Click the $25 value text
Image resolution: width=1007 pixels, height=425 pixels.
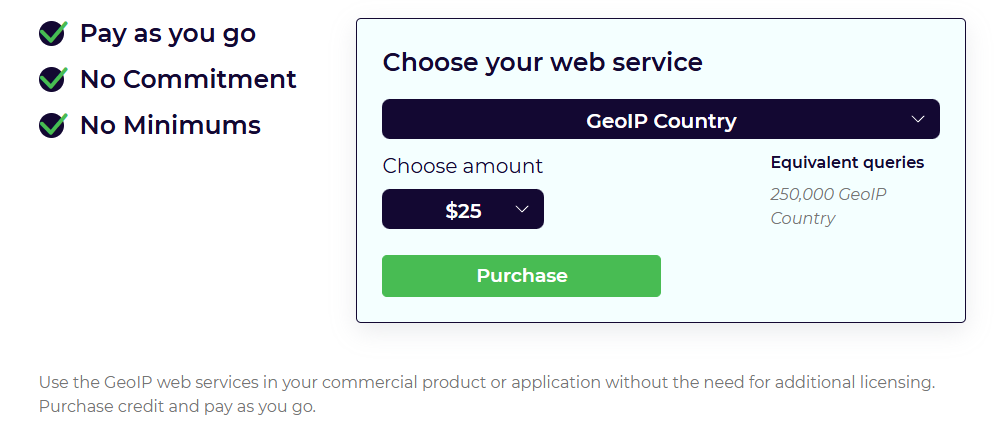coord(463,211)
